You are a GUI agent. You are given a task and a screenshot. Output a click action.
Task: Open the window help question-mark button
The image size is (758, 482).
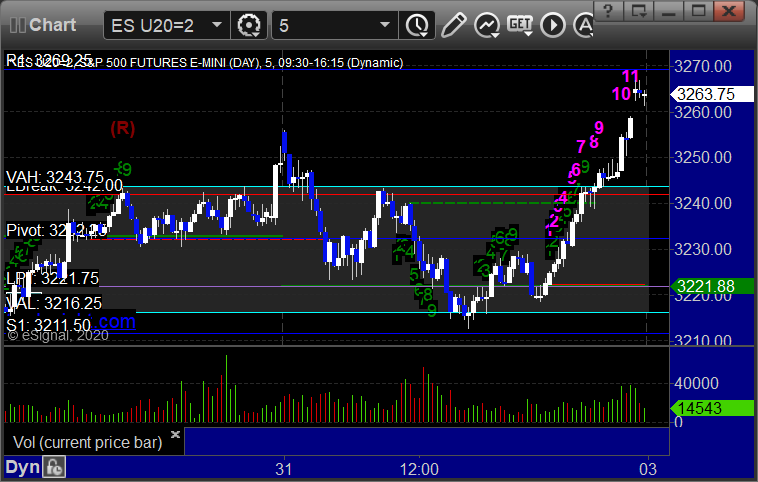(608, 10)
